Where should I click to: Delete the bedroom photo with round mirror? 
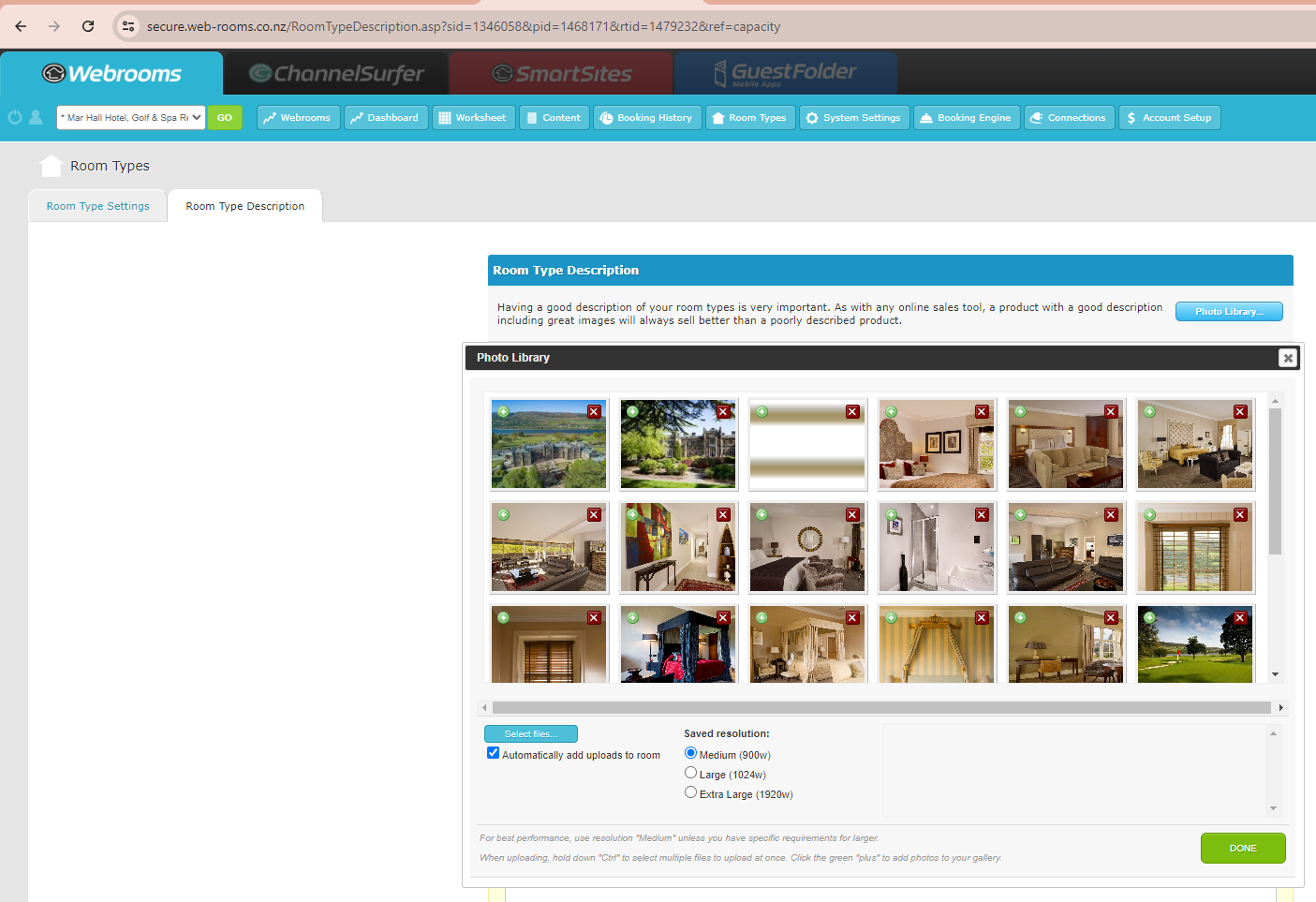coord(852,515)
